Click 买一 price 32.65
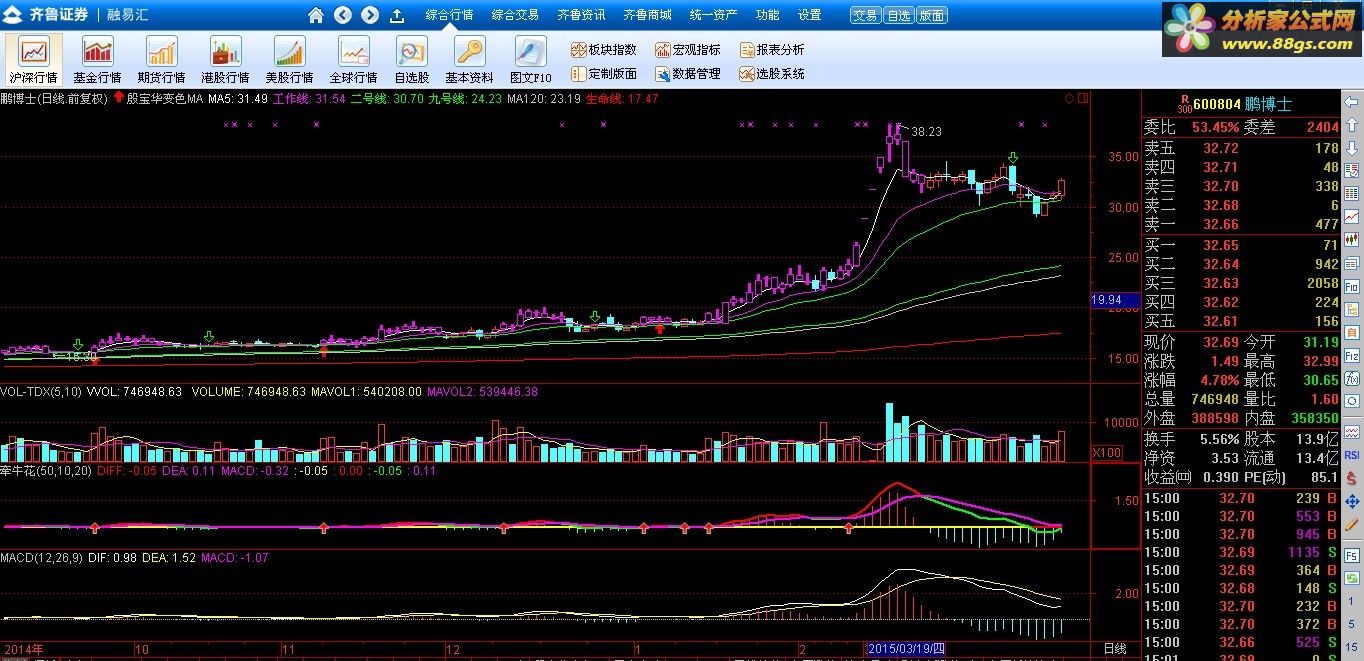 tap(1220, 245)
